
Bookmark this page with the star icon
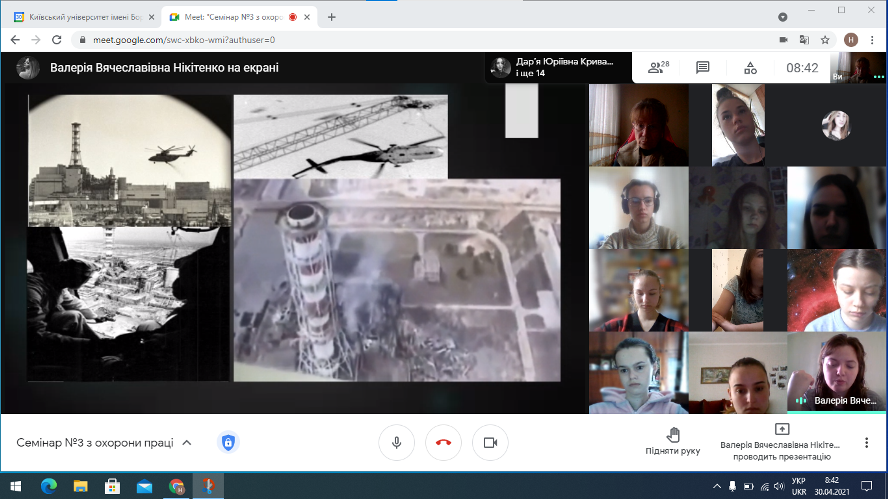(825, 40)
